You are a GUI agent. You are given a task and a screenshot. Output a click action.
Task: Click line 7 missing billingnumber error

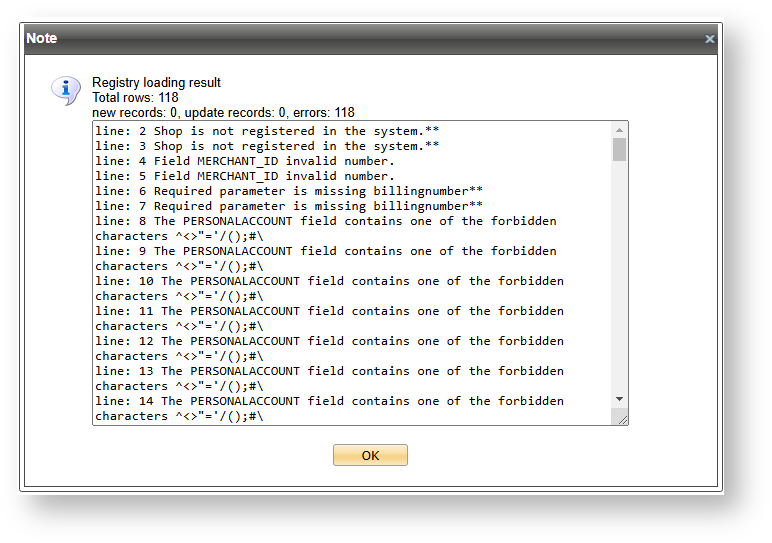click(x=289, y=206)
